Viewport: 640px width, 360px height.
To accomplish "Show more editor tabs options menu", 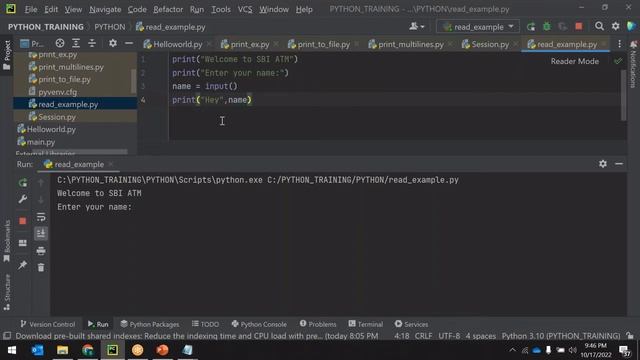I will point(619,44).
